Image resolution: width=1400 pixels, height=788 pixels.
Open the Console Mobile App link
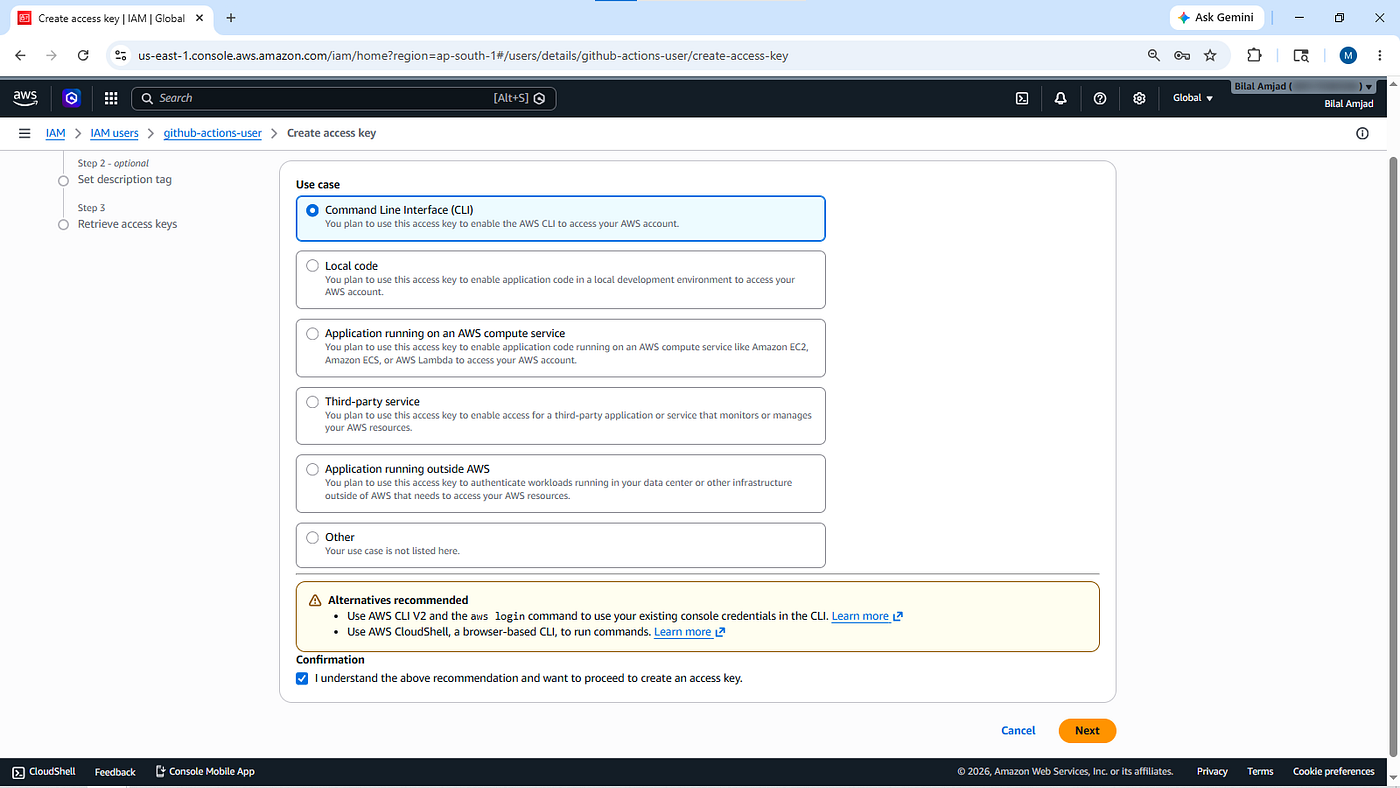(x=205, y=772)
